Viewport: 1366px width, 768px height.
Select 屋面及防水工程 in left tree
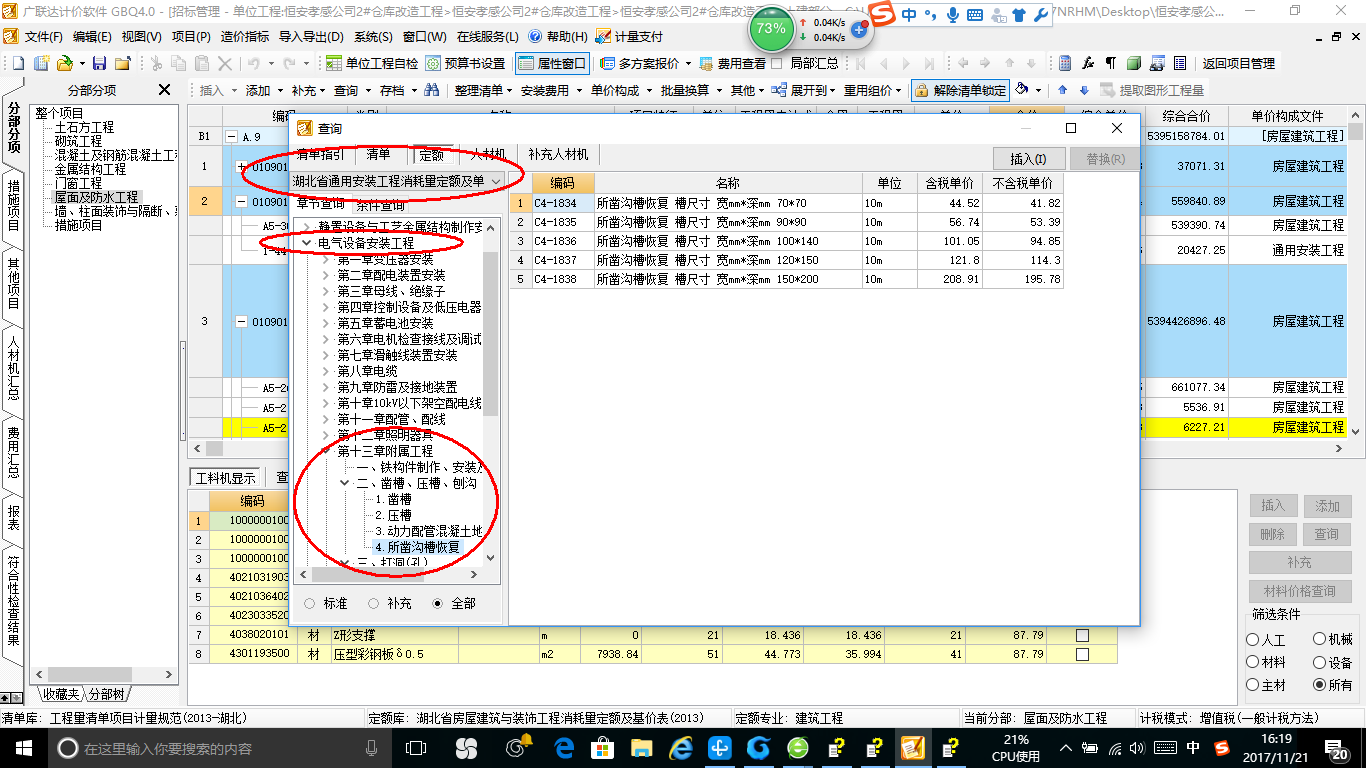click(97, 198)
